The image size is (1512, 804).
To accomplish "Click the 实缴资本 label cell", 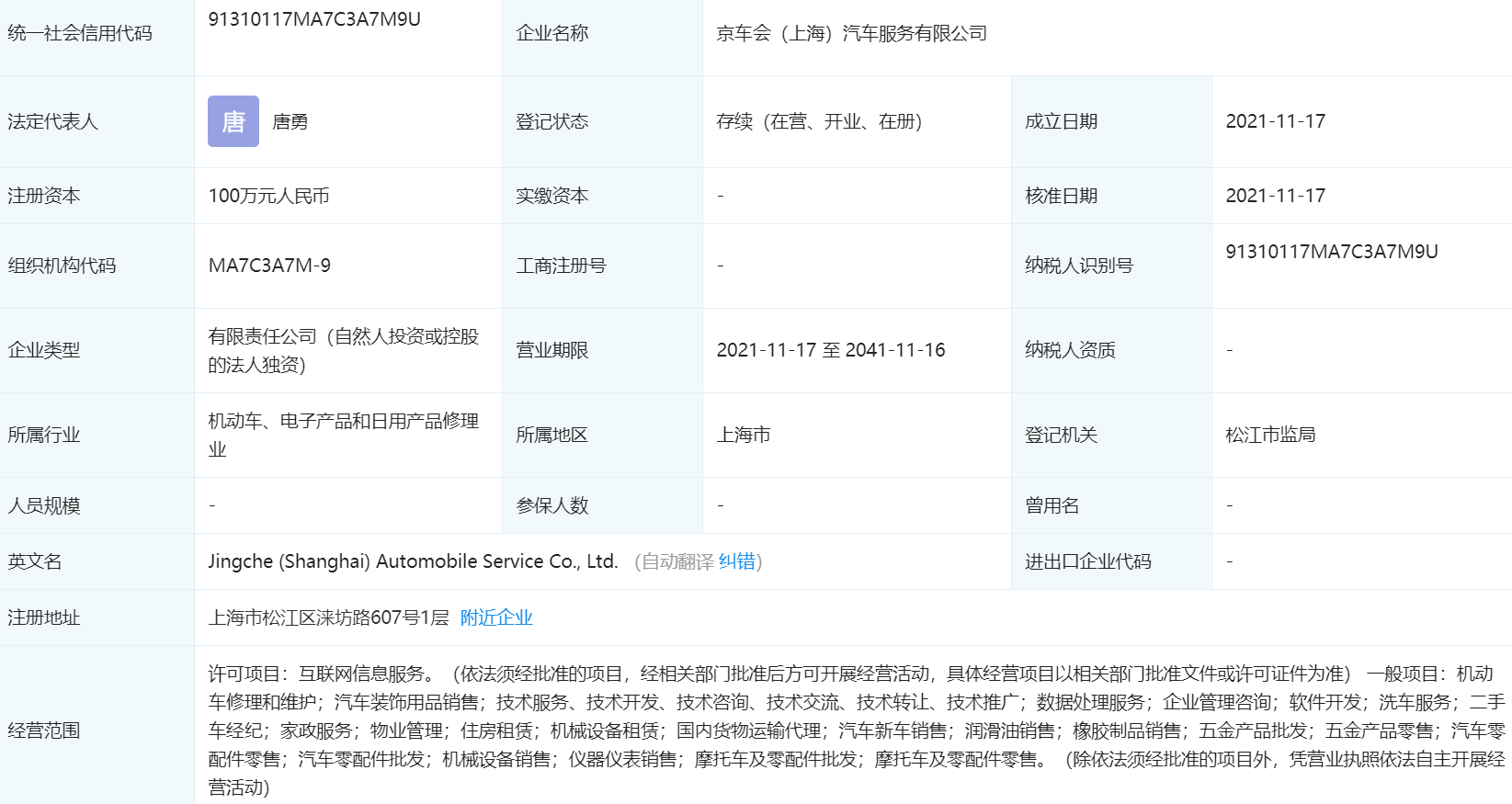I will tap(603, 196).
